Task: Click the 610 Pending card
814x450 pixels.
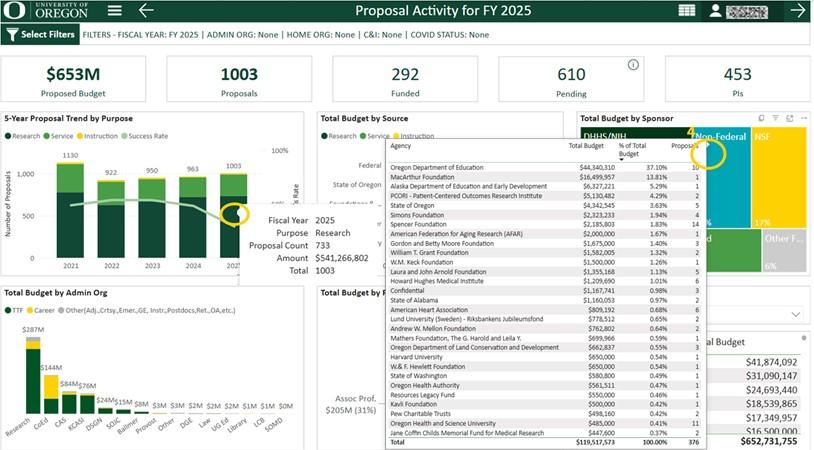Action: (x=572, y=79)
